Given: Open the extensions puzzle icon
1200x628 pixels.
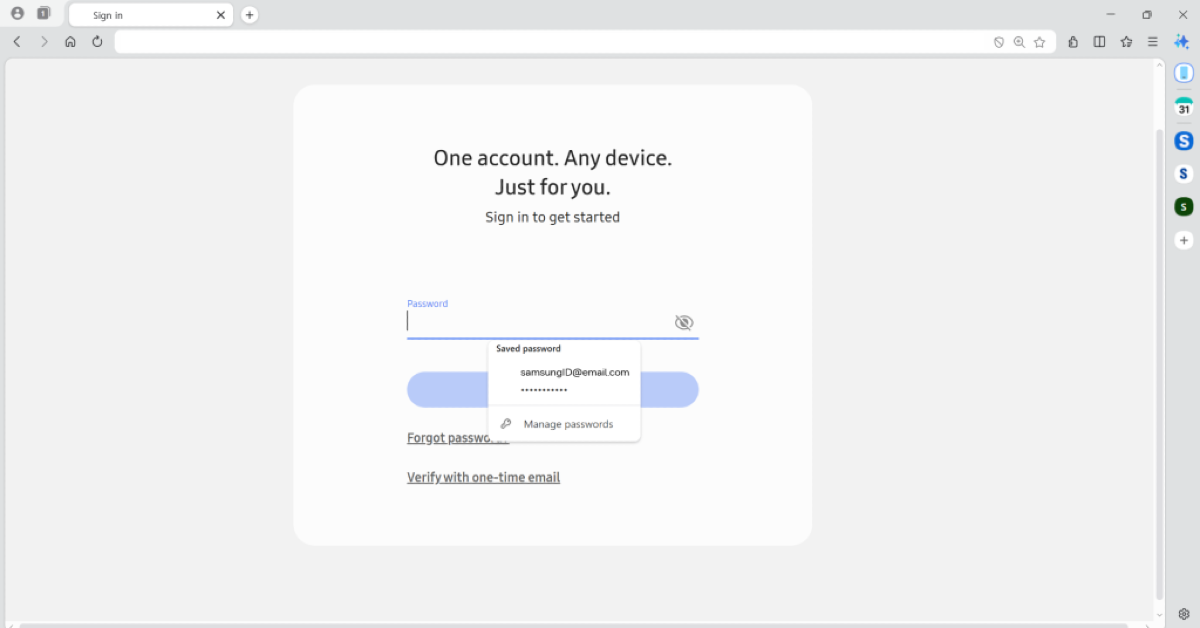Looking at the screenshot, I should tap(1073, 42).
